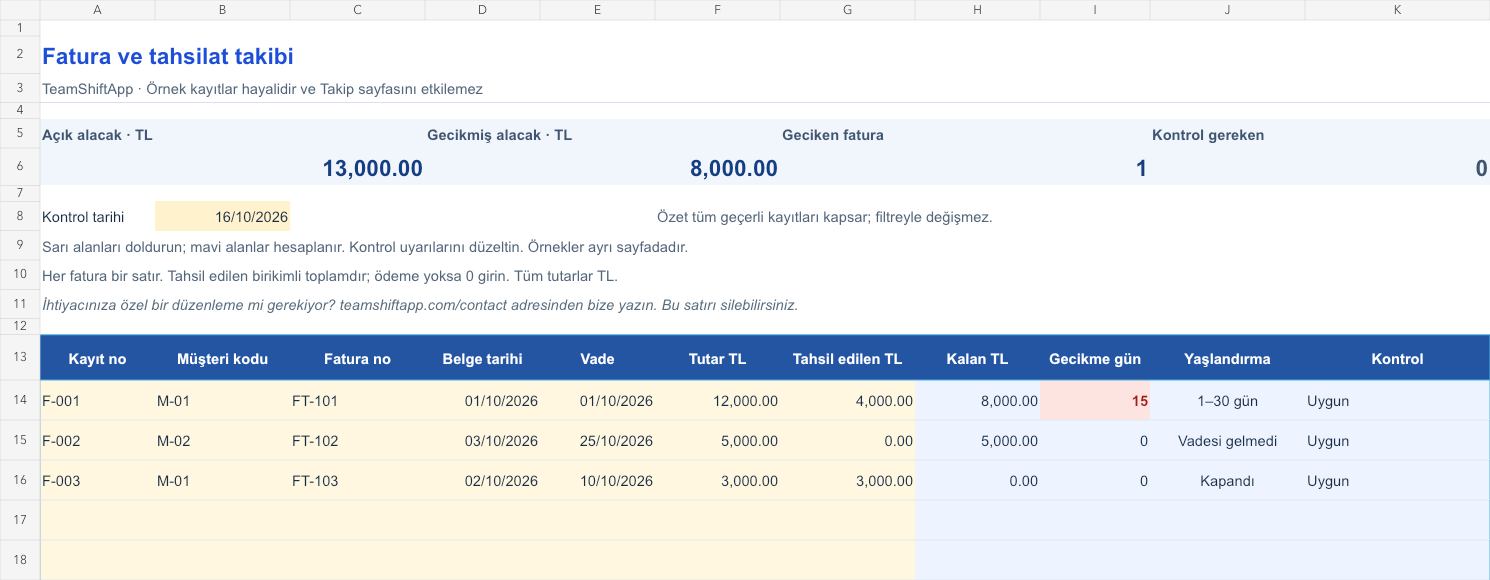The width and height of the screenshot is (1490, 580).
Task: Select column F header
Action: click(x=717, y=10)
